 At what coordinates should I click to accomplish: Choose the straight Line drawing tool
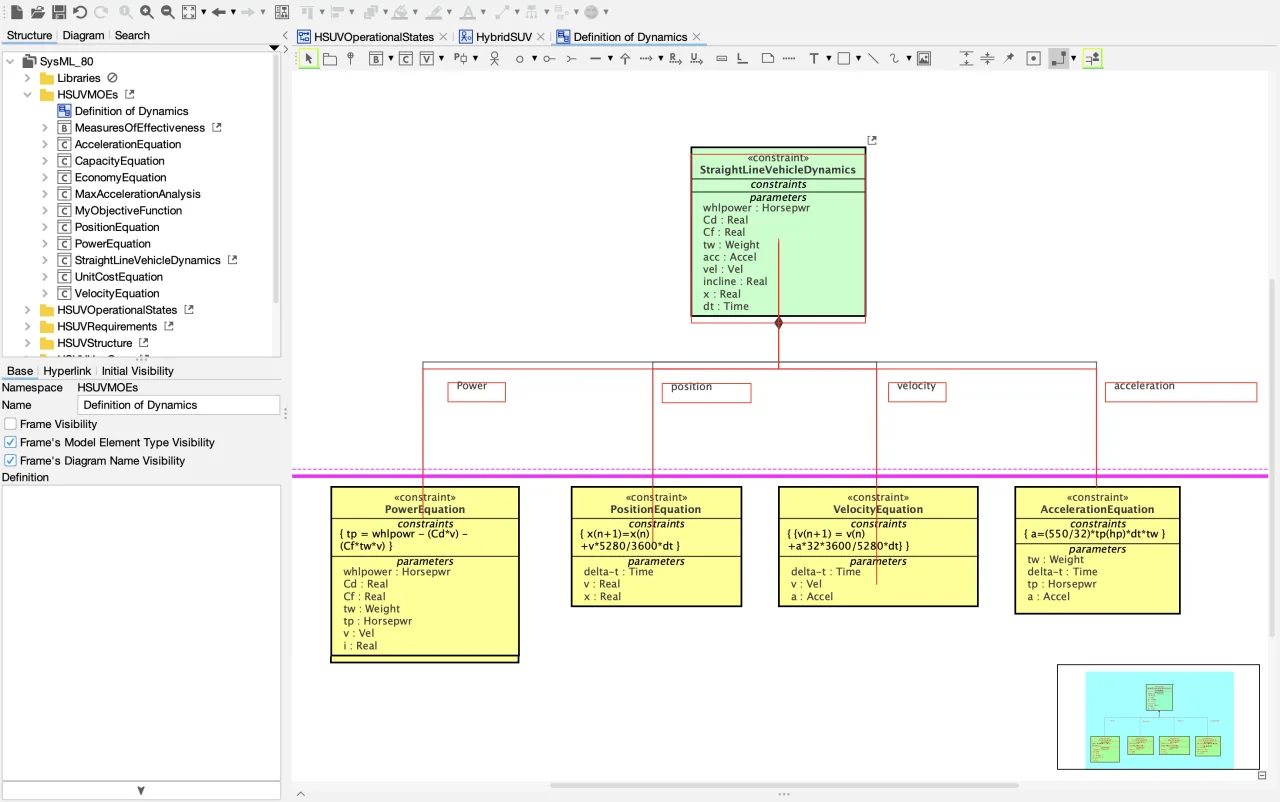coord(873,59)
